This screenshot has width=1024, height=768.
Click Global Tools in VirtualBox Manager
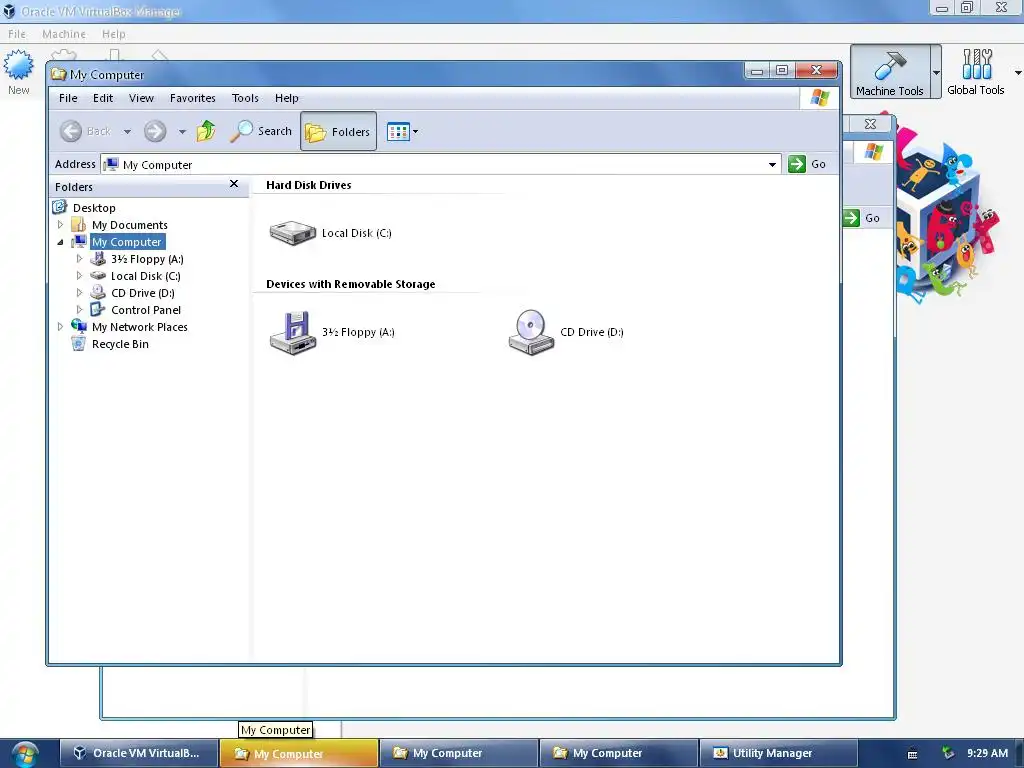coord(976,72)
